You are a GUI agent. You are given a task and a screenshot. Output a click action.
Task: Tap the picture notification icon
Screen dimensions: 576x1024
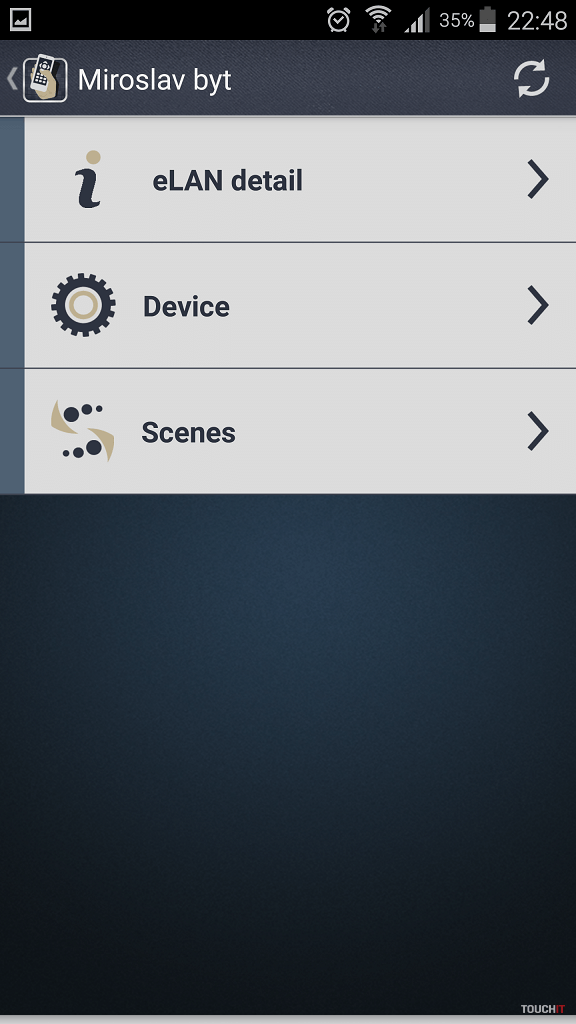[x=21, y=20]
